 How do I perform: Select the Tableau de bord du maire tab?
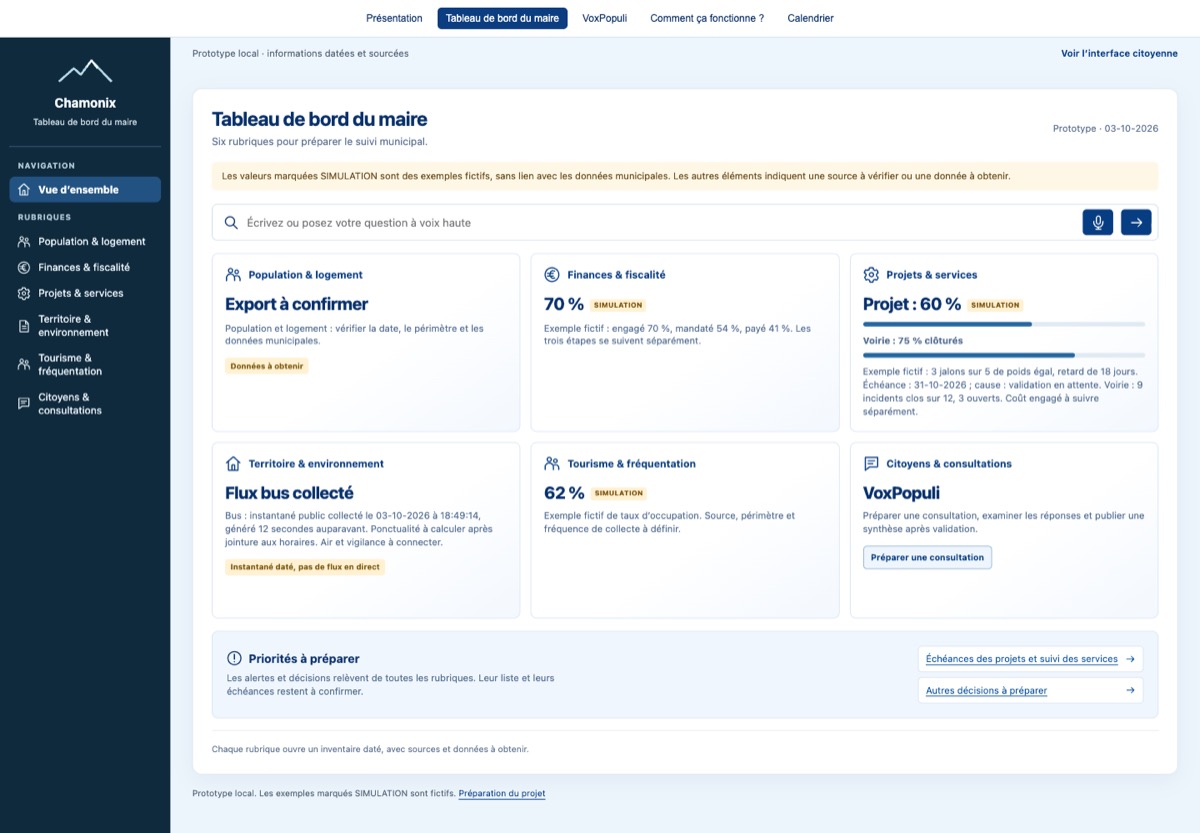point(502,18)
